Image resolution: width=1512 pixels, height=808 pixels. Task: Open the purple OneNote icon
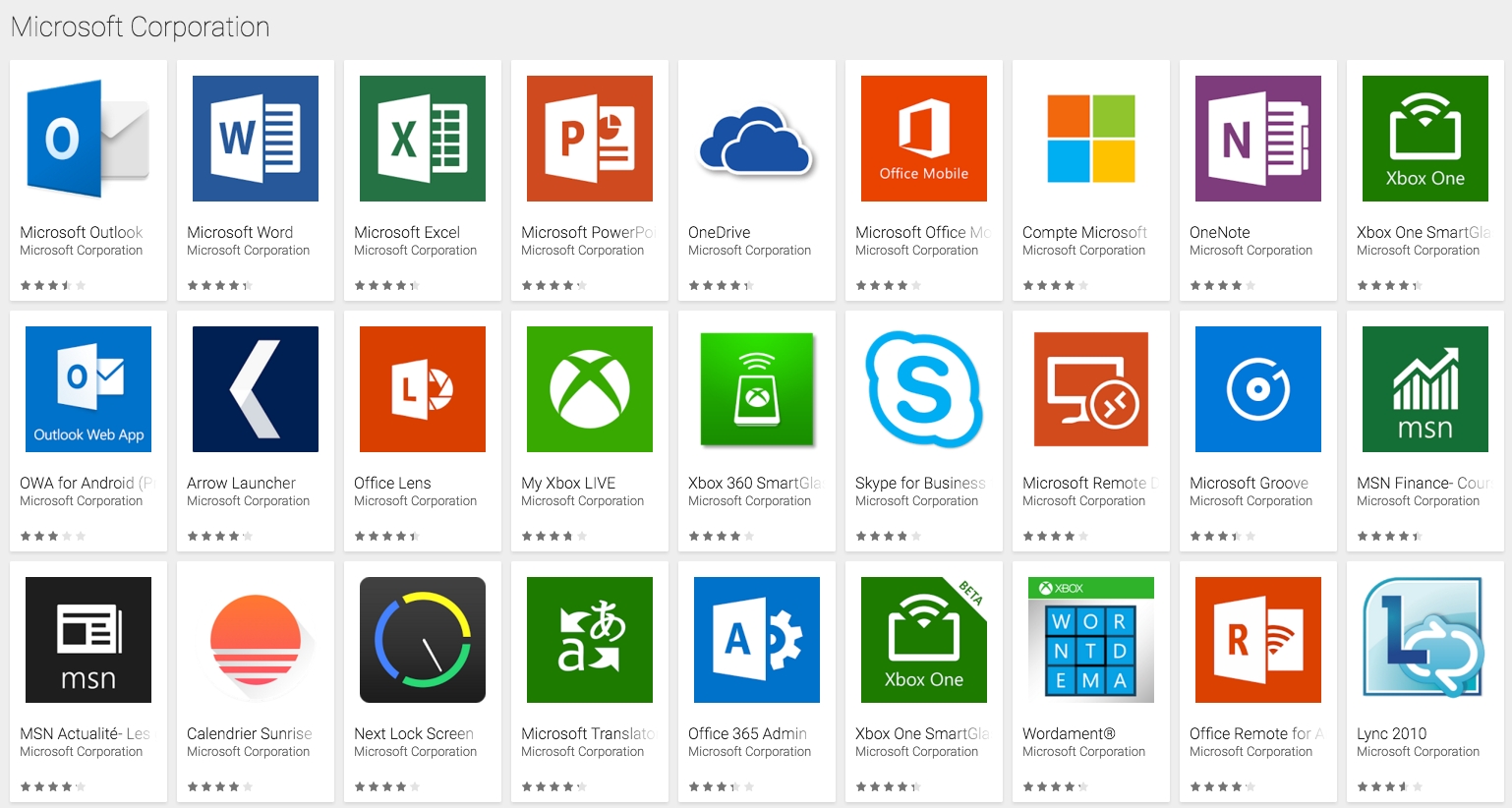click(x=1258, y=139)
